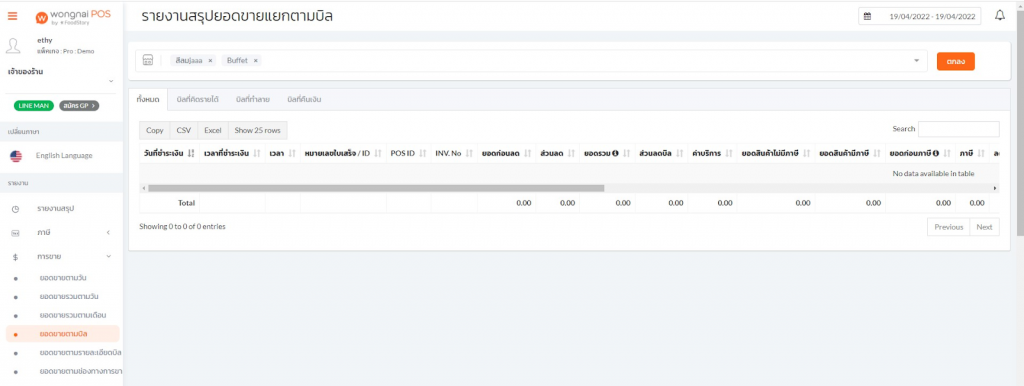This screenshot has width=1024, height=386.
Task: Sort by ค่าบริการ column arrows
Action: coord(729,153)
